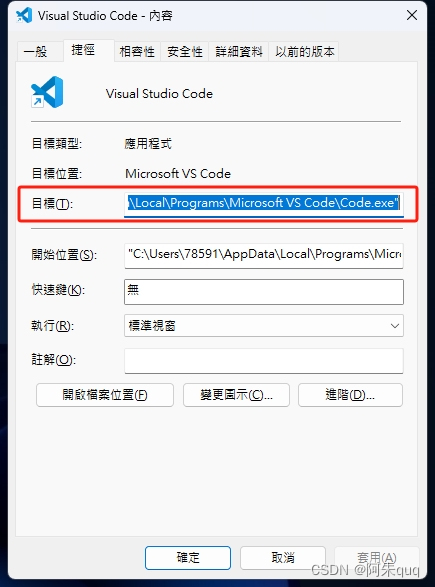
Task: Open the 執行 window mode dropdown arrow
Action: pos(395,326)
